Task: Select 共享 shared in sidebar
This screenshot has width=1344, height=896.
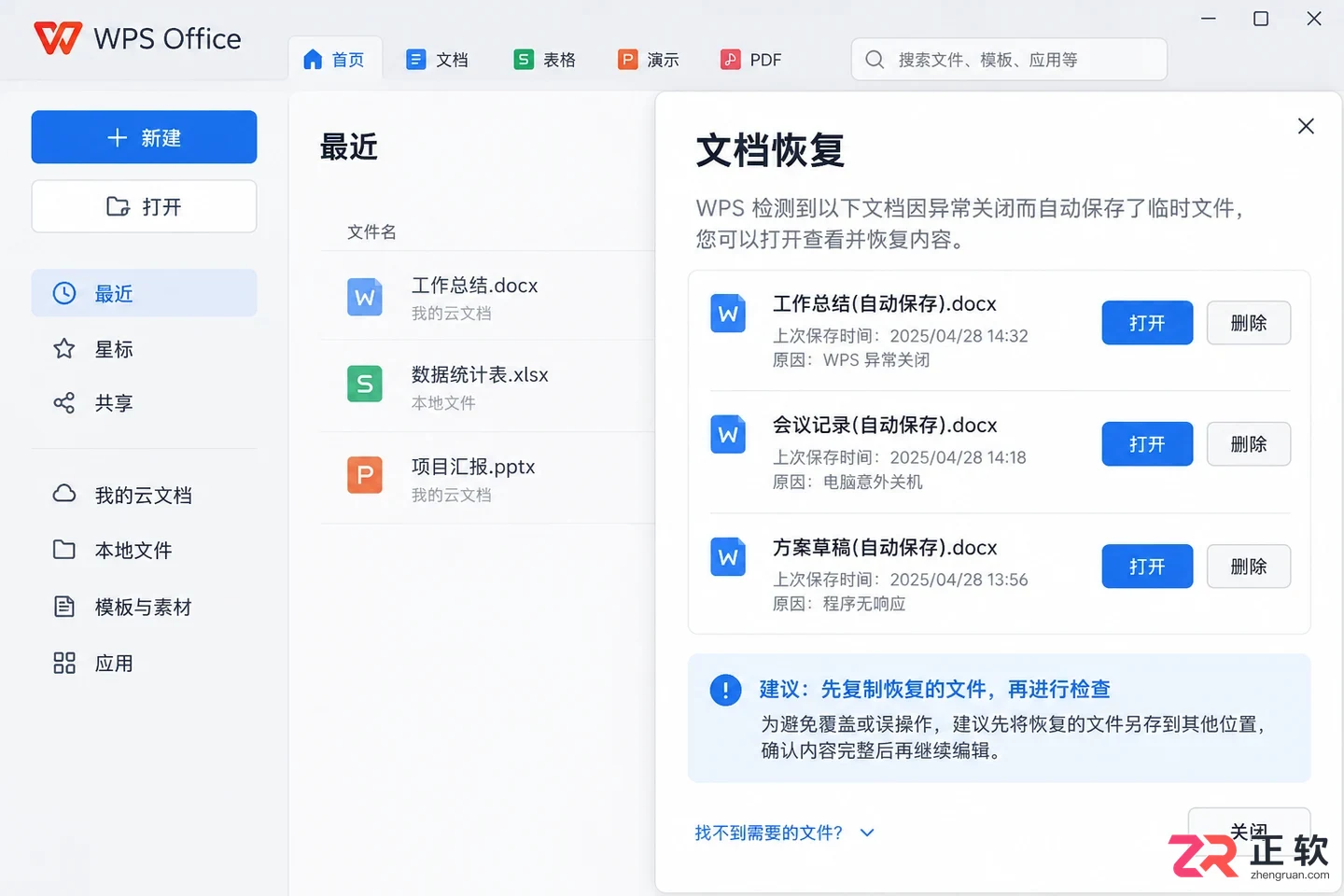Action: [144, 403]
